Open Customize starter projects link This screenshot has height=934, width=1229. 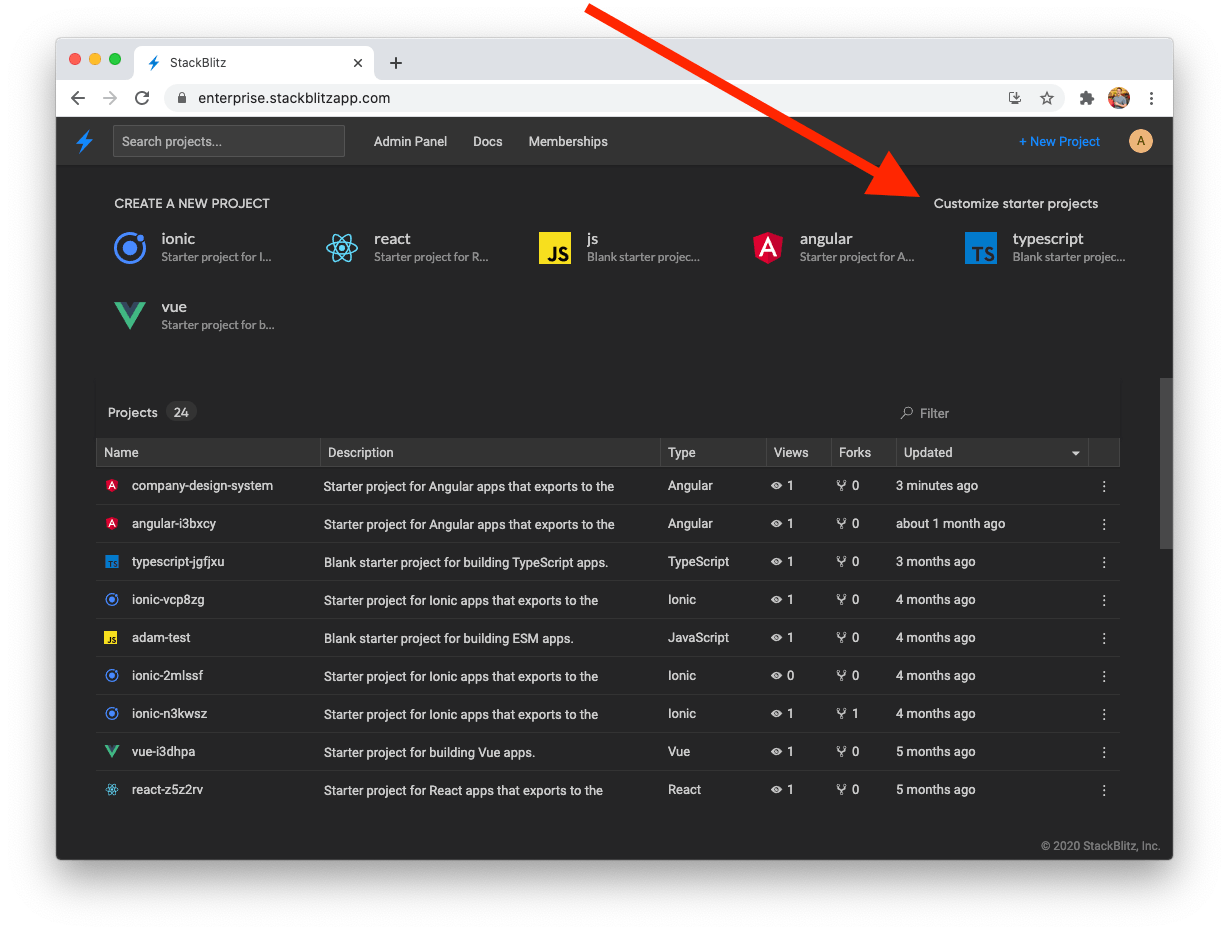[x=1016, y=203]
